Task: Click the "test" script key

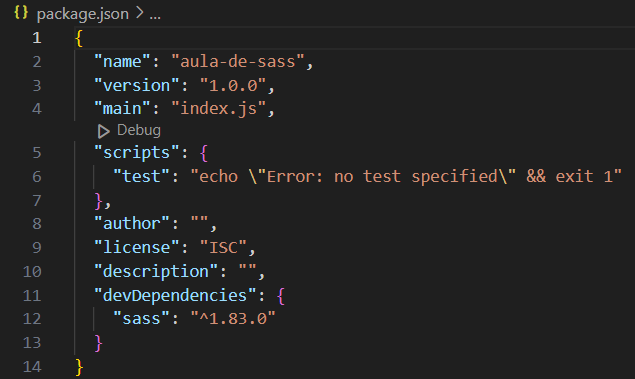Action: coord(141,176)
